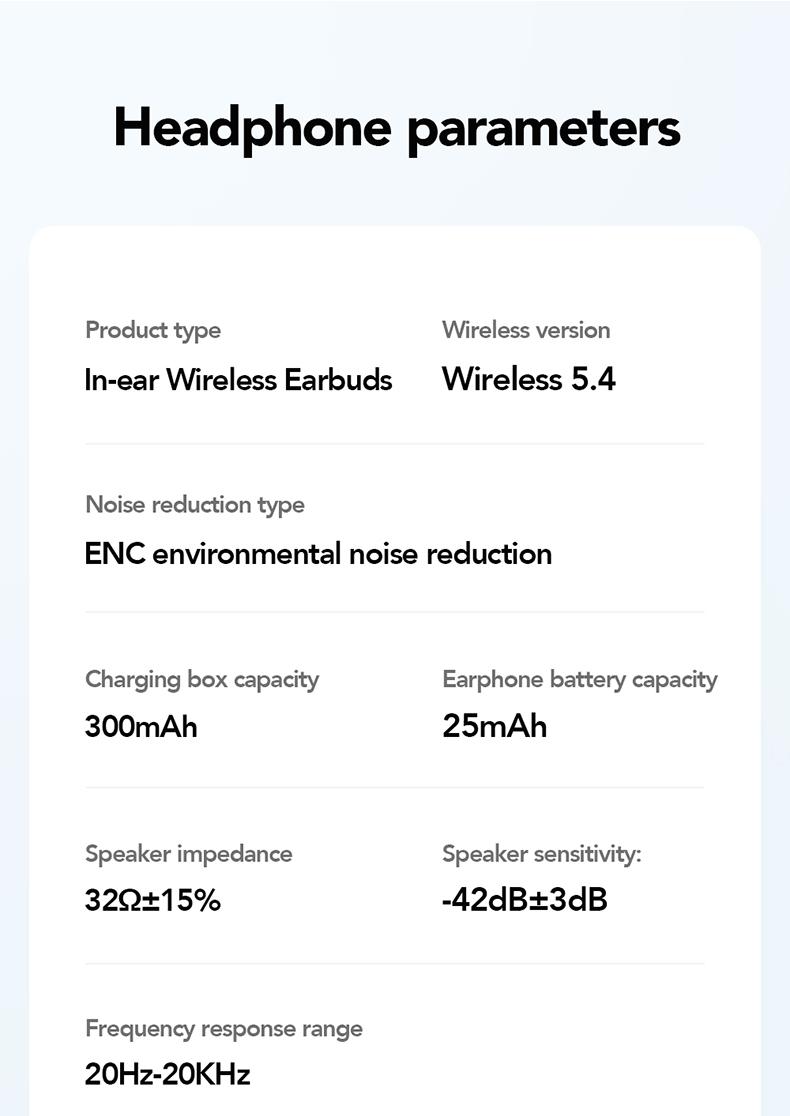Select the "Speaker impedance" label
The image size is (790, 1116).
pyautogui.click(x=189, y=854)
